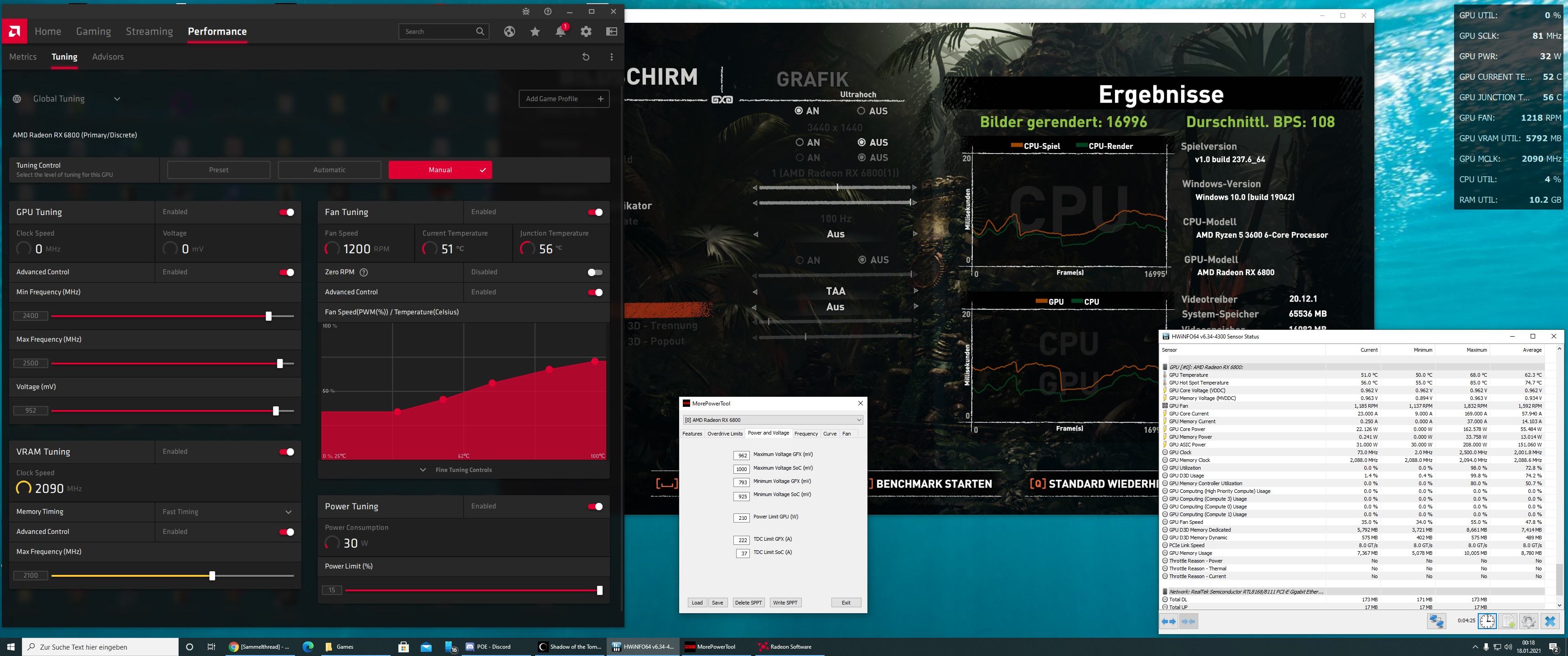Click Delete SPPT in MorePowerTool
The height and width of the screenshot is (656, 1568).
[748, 602]
